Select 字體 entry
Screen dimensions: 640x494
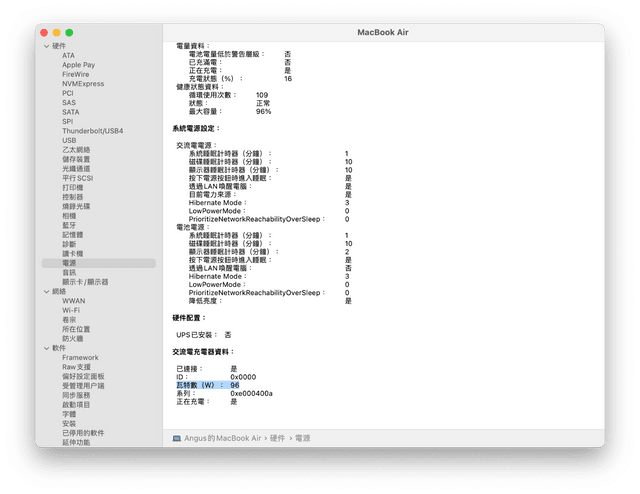point(69,414)
